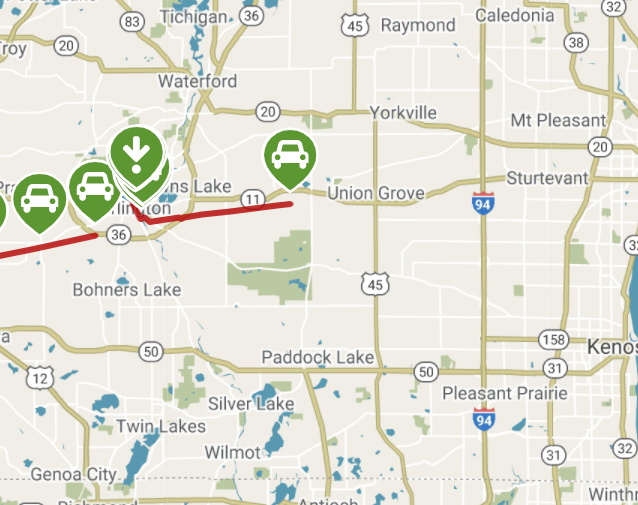The image size is (638, 505).
Task: Click the Route 11 shield on the red route
Action: (x=253, y=199)
